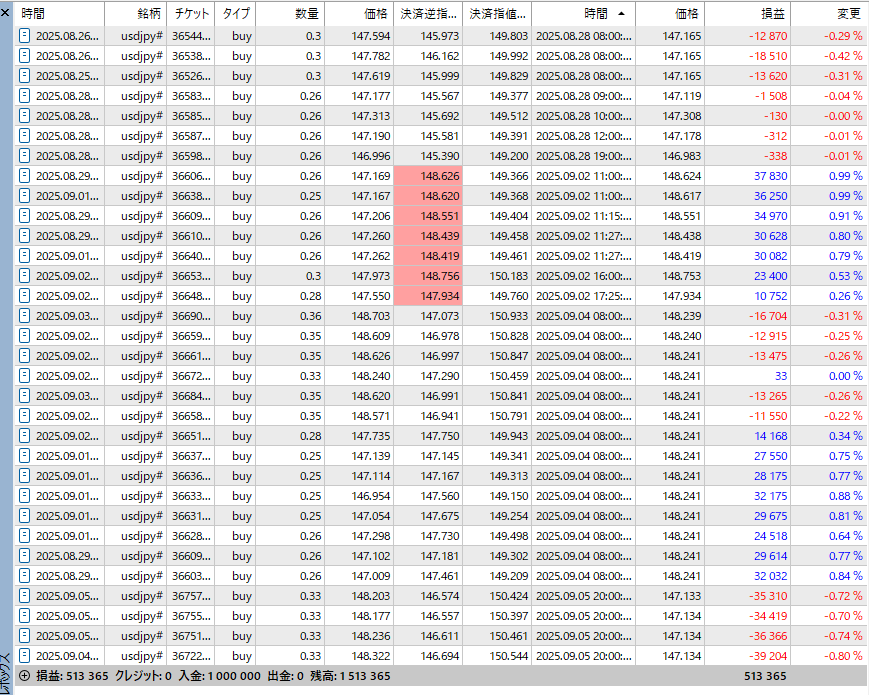The width and height of the screenshot is (869, 695).
Task: Click the opening 時間 header above the row icons
Action: (59, 13)
